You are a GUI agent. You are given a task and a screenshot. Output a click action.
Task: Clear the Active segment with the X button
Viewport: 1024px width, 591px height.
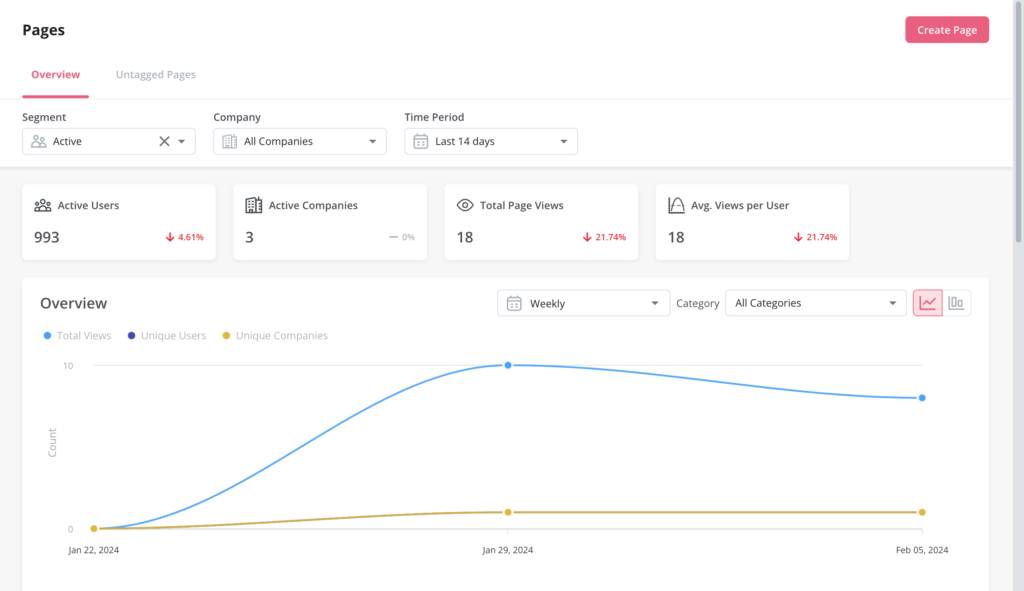163,141
